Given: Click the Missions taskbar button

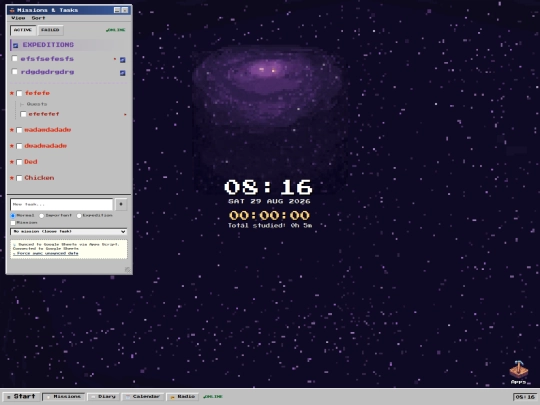Looking at the screenshot, I should [x=64, y=397].
